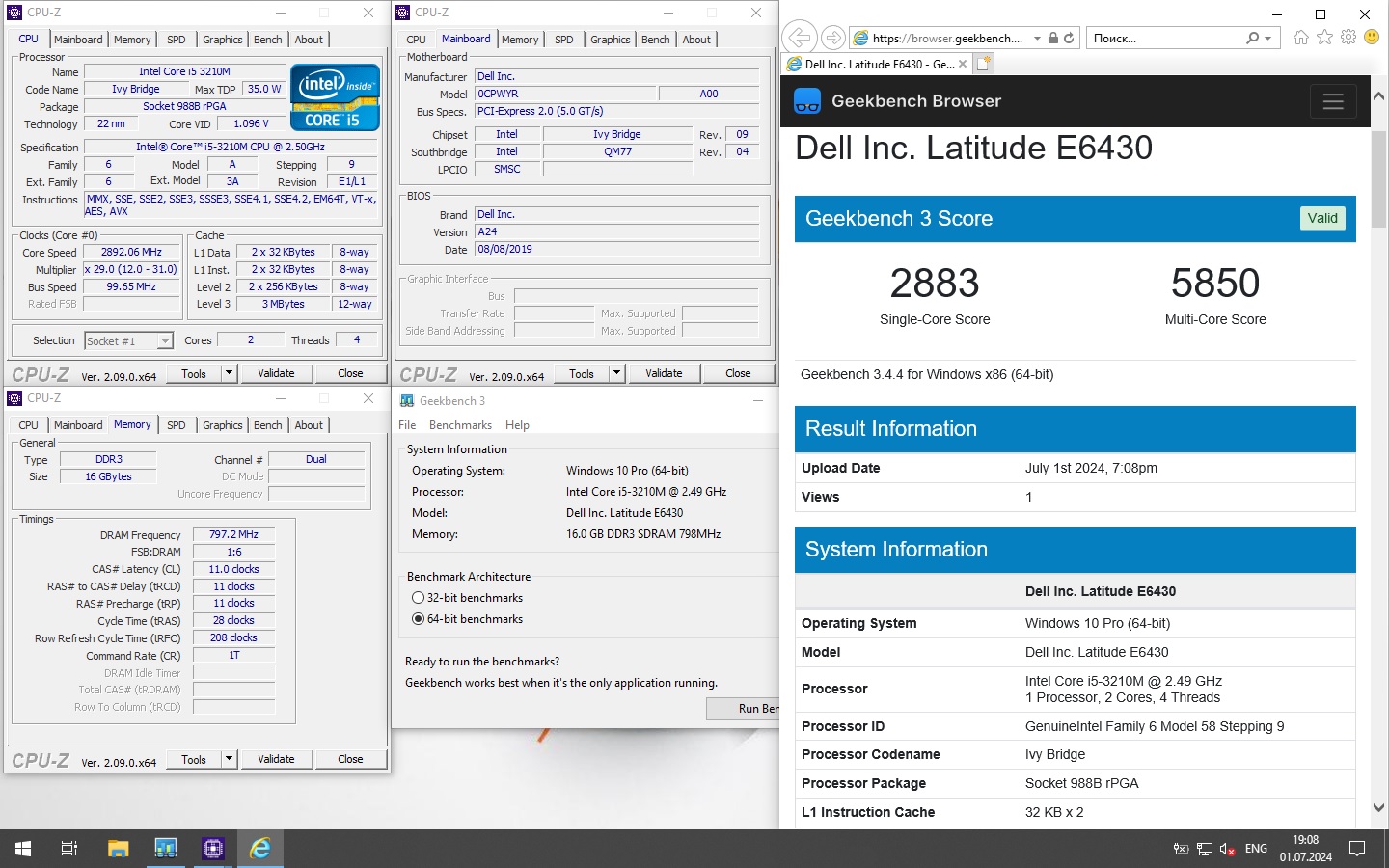
Task: Click Mainboard tab in CPU-Z CPU window
Action: [x=78, y=40]
